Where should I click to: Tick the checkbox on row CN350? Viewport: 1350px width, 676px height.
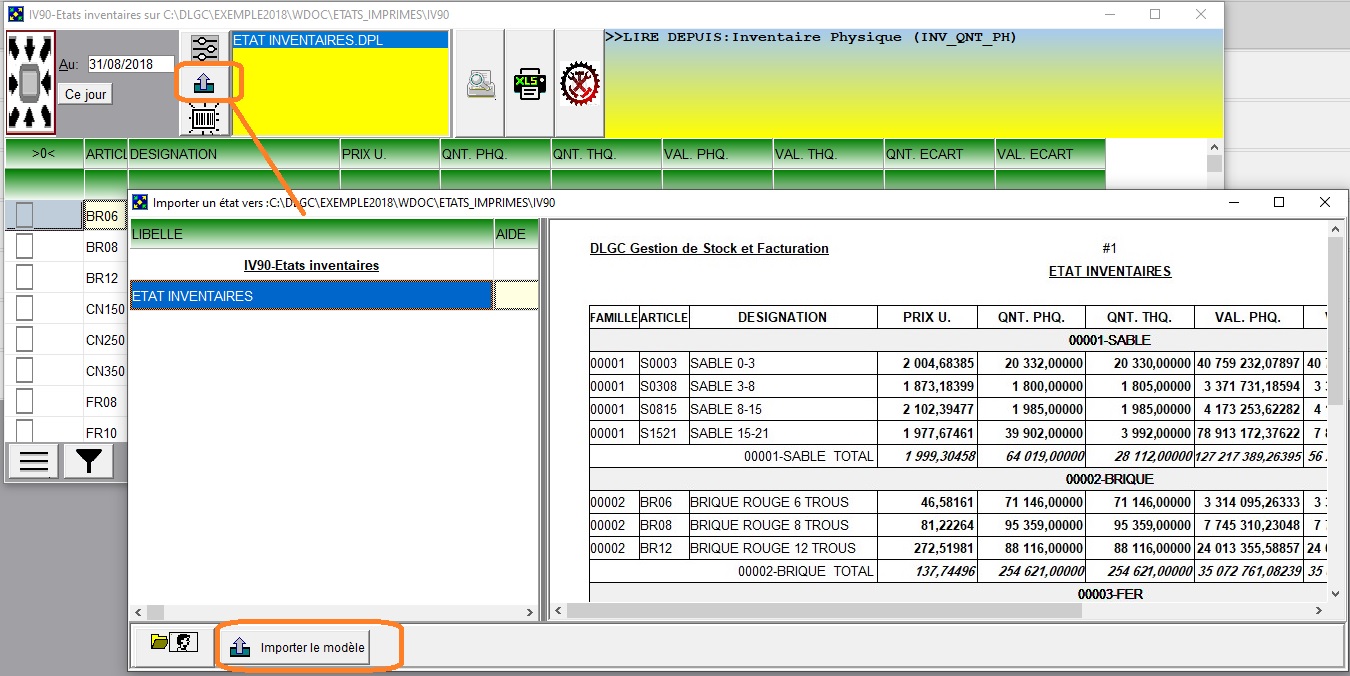(24, 371)
